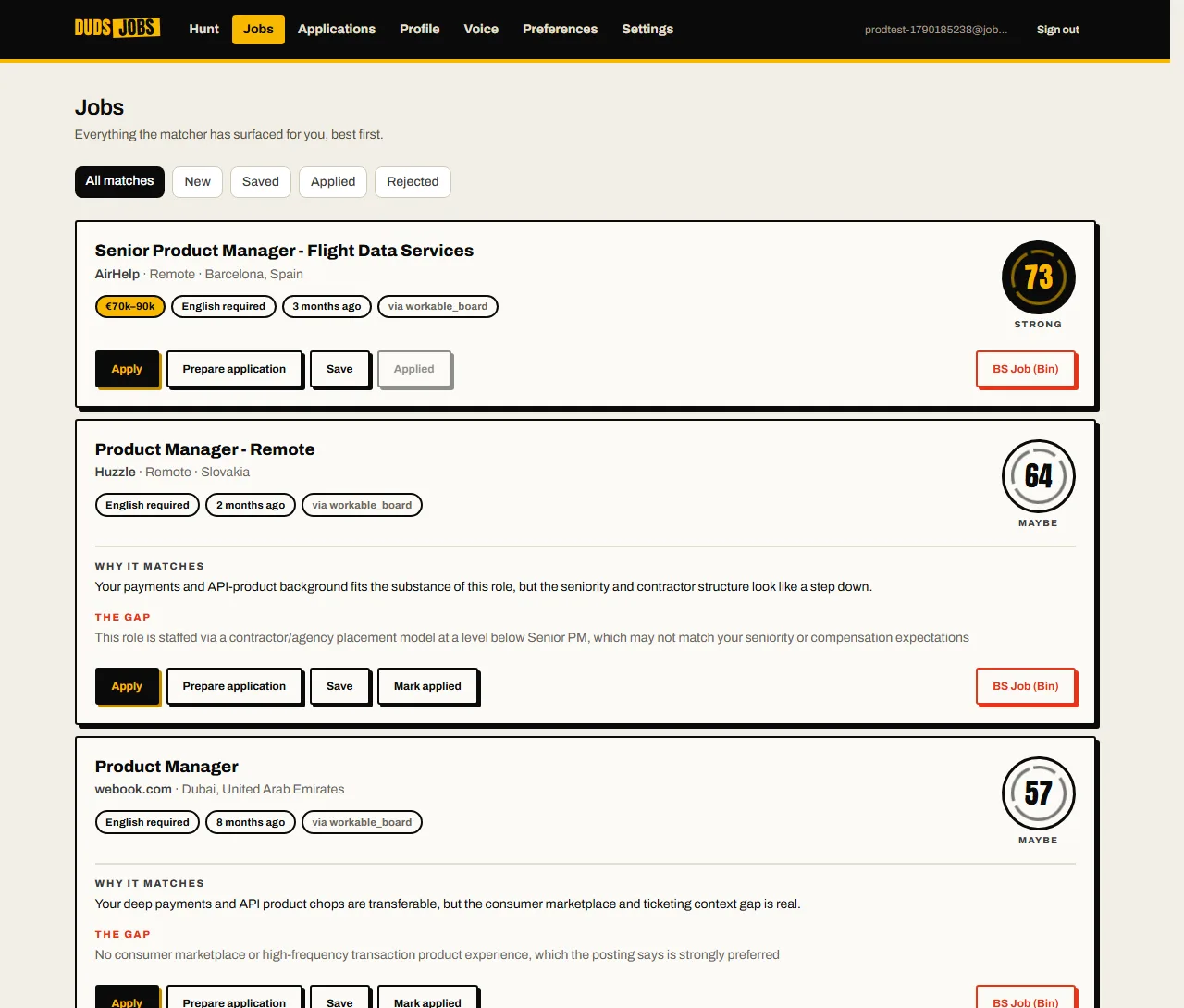Click the Huzzle company name
The image size is (1184, 1008).
[116, 472]
